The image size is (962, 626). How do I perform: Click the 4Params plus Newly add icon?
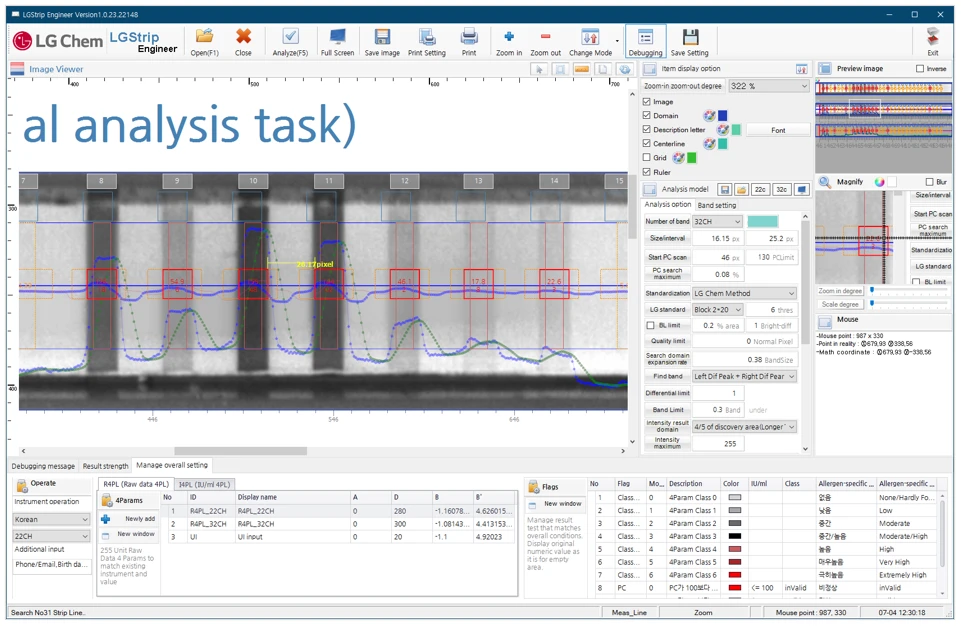pos(106,519)
